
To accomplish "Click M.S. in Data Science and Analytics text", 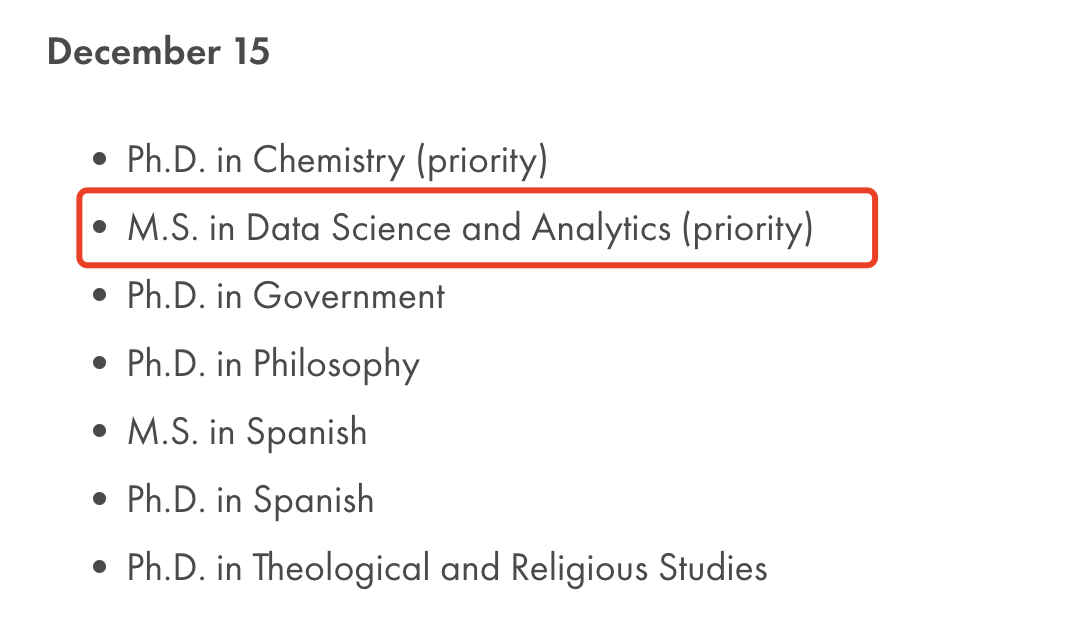I will tap(400, 228).
